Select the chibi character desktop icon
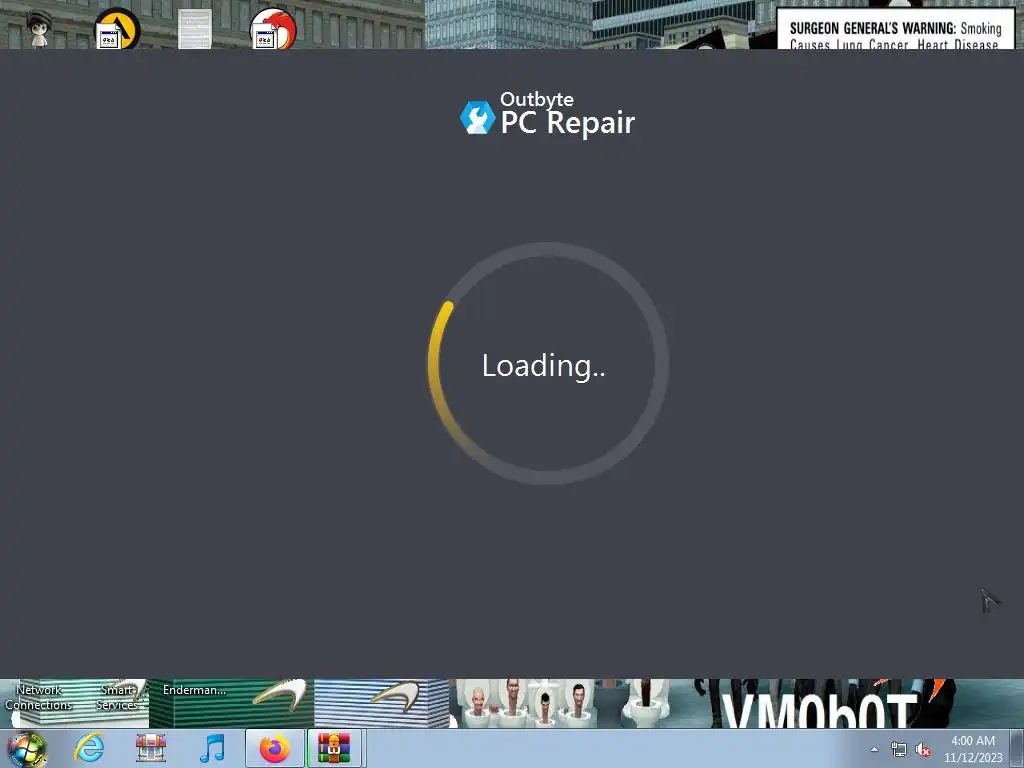This screenshot has width=1024, height=768. click(x=39, y=27)
